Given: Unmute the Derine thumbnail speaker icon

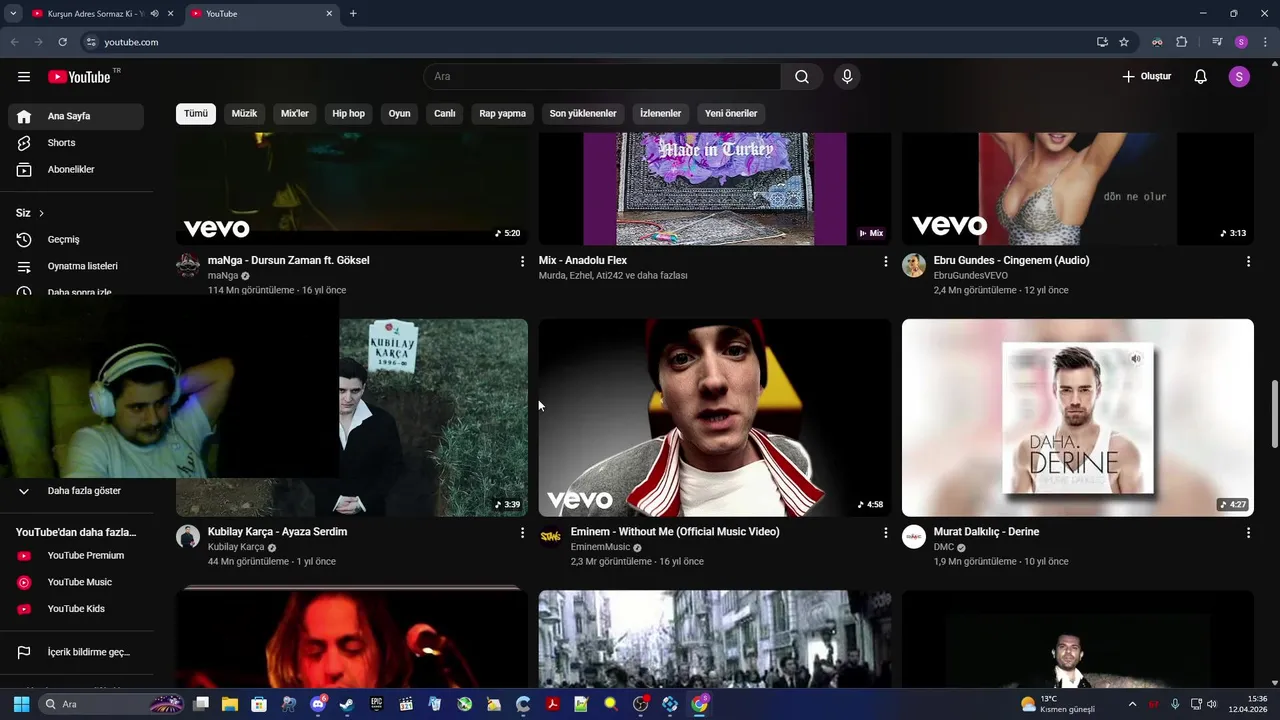Looking at the screenshot, I should coord(1136,358).
